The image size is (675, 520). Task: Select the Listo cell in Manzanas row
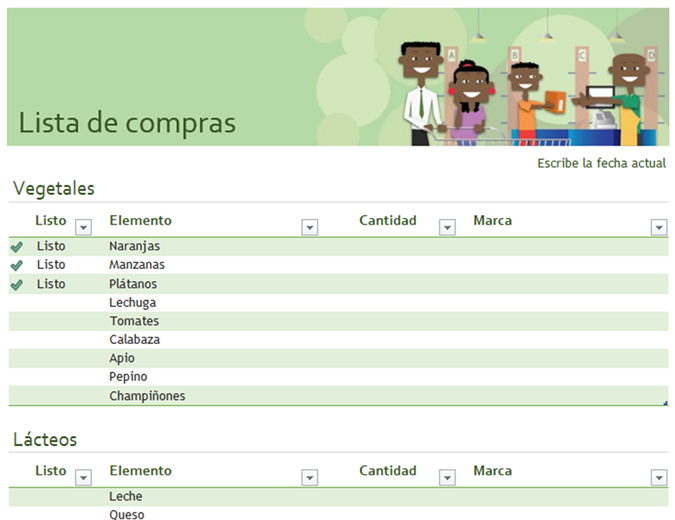51,265
